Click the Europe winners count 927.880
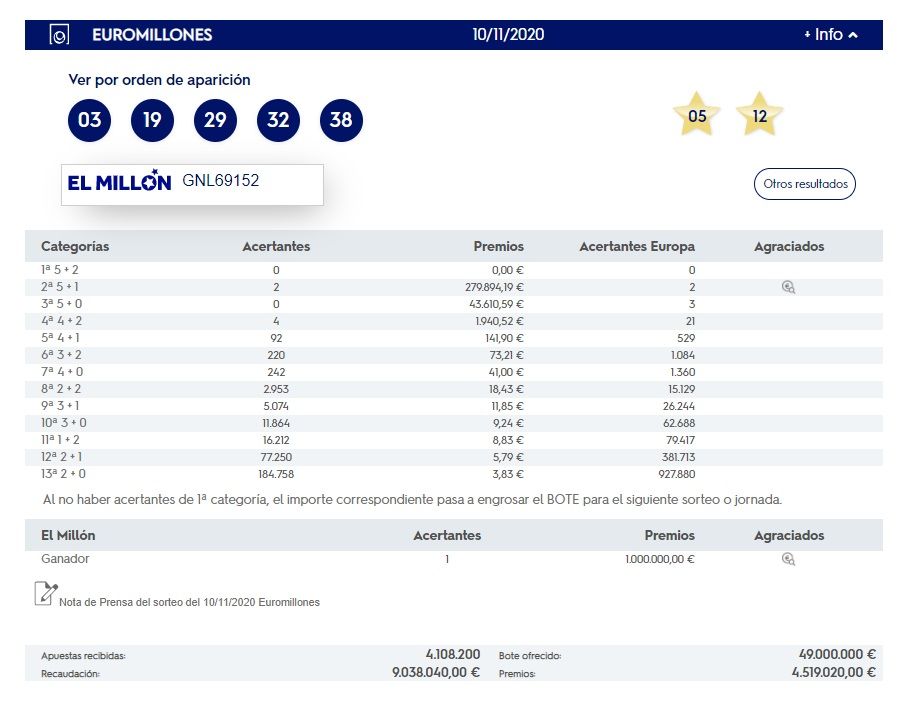 [677, 474]
